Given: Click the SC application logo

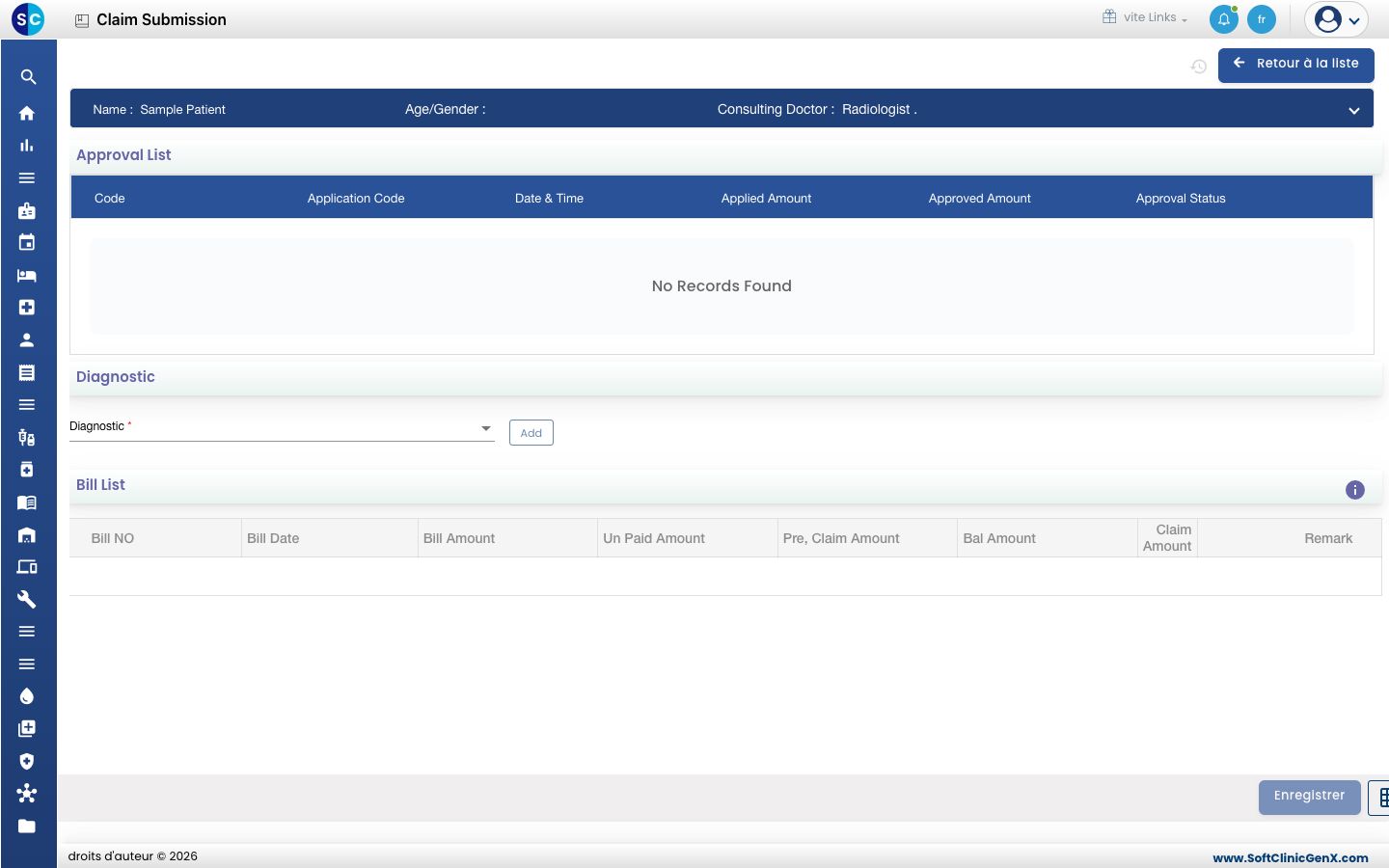Looking at the screenshot, I should [28, 19].
